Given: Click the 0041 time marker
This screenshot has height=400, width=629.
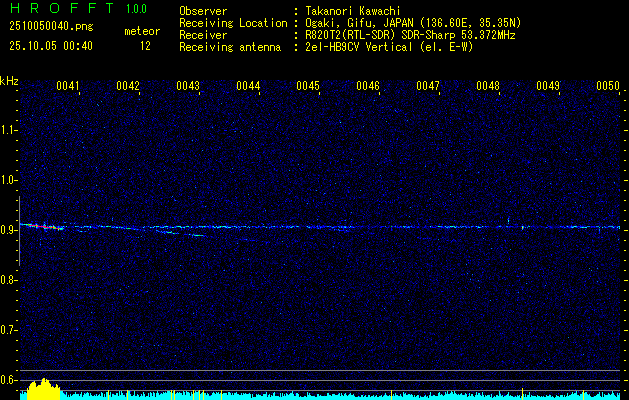Looking at the screenshot, I should tap(68, 86).
